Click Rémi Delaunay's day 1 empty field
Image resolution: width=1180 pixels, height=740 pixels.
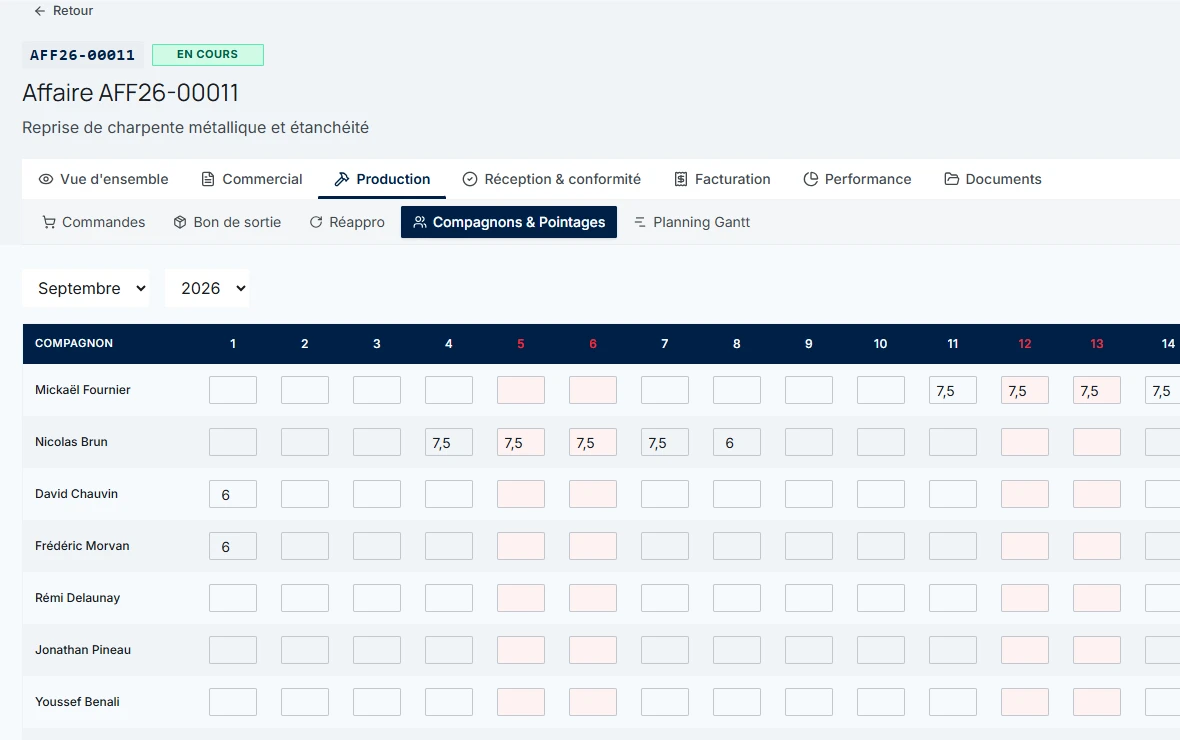tap(233, 598)
